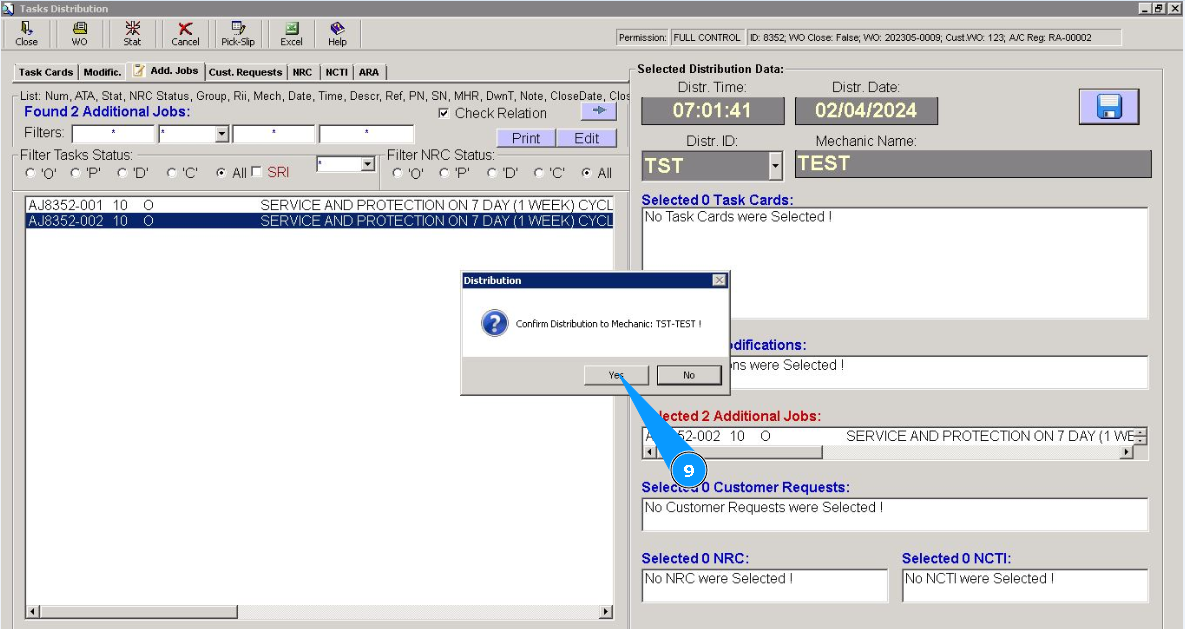Open the WO toolbar icon
The height and width of the screenshot is (629, 1185).
(x=79, y=34)
